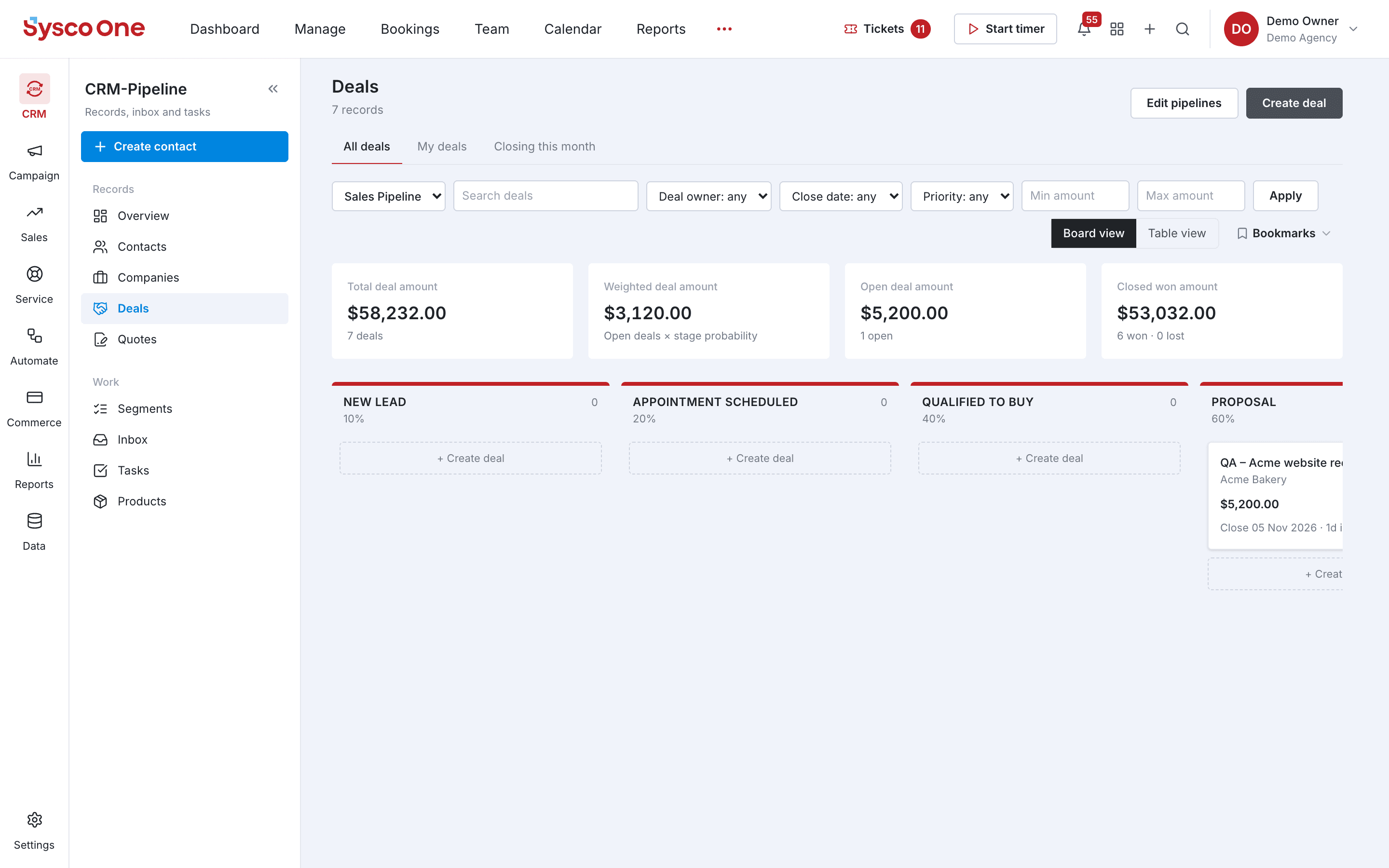Open the CRM module icon

tap(34, 89)
